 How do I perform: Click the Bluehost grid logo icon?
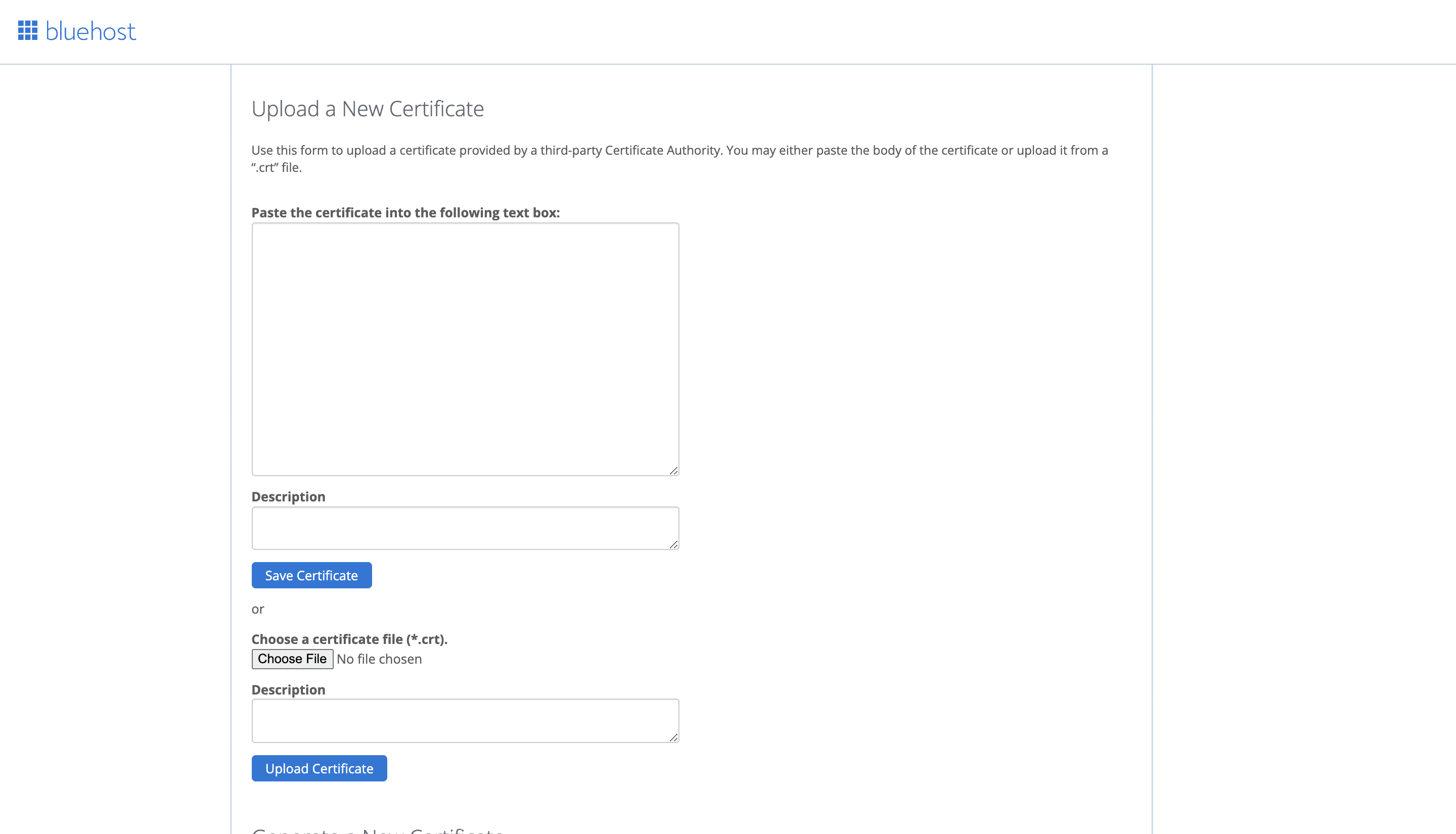click(x=27, y=31)
